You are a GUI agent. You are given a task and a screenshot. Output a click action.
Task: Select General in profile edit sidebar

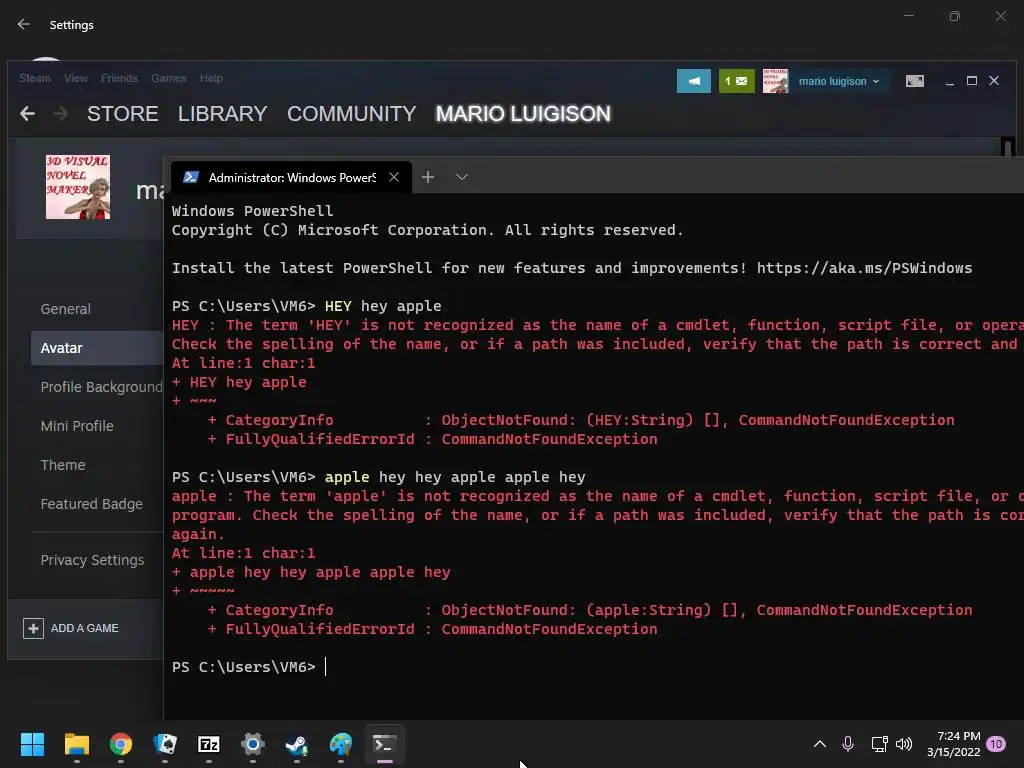(x=65, y=309)
